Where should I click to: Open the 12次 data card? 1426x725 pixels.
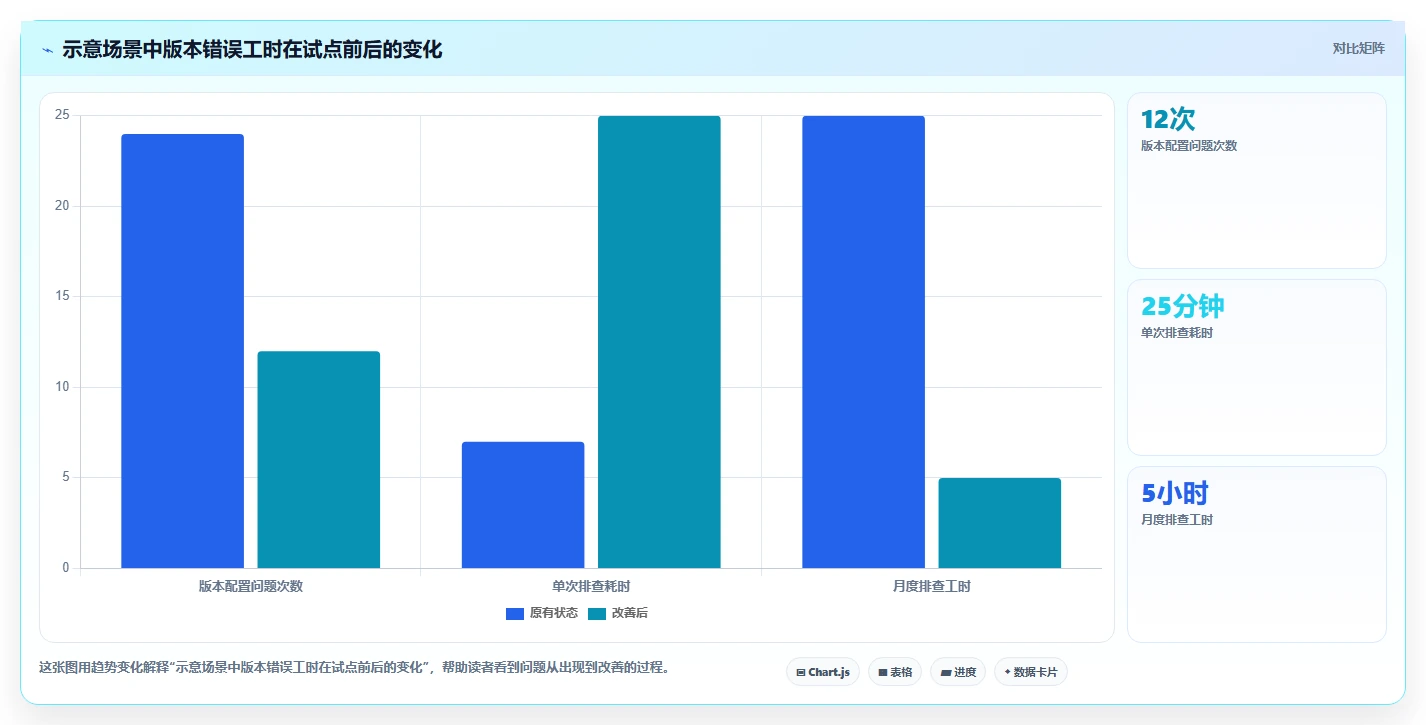[1257, 180]
